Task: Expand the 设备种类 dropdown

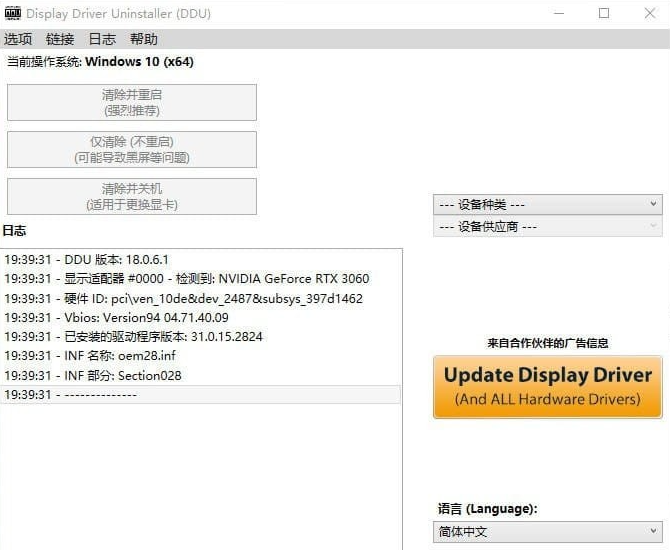Action: (x=547, y=205)
